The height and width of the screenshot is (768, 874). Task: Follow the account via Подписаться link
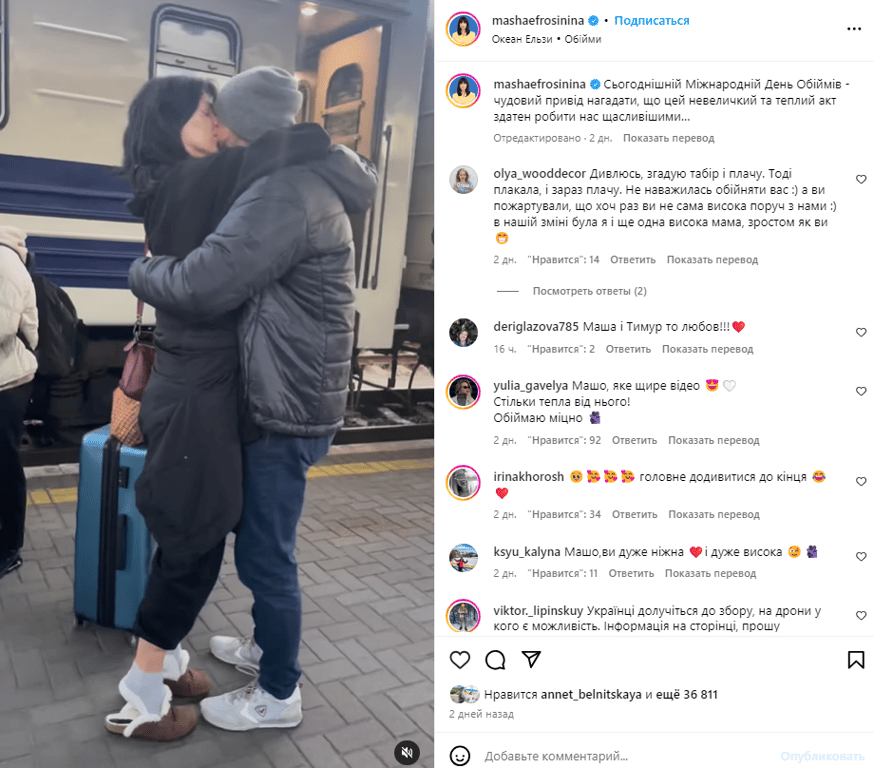point(652,21)
